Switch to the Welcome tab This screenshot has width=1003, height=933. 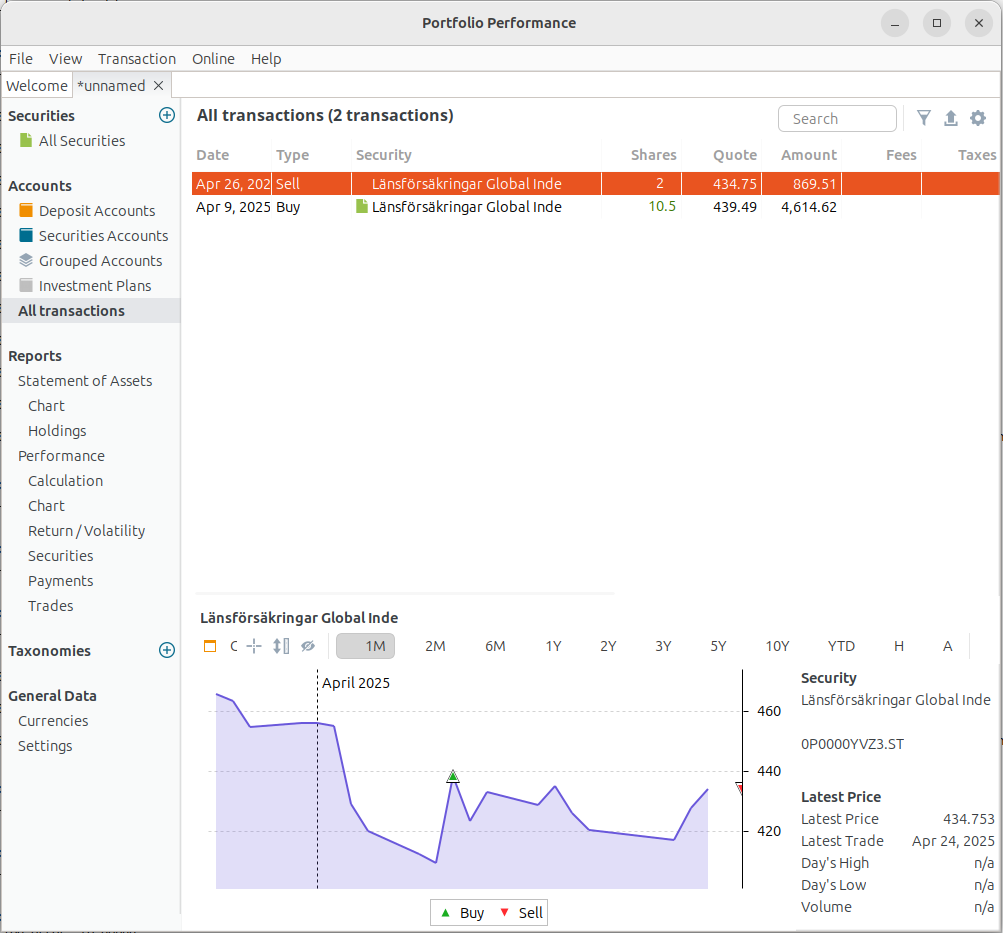[37, 86]
